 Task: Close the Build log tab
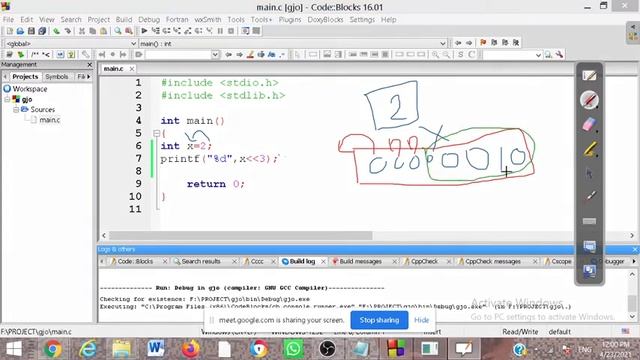[323, 261]
